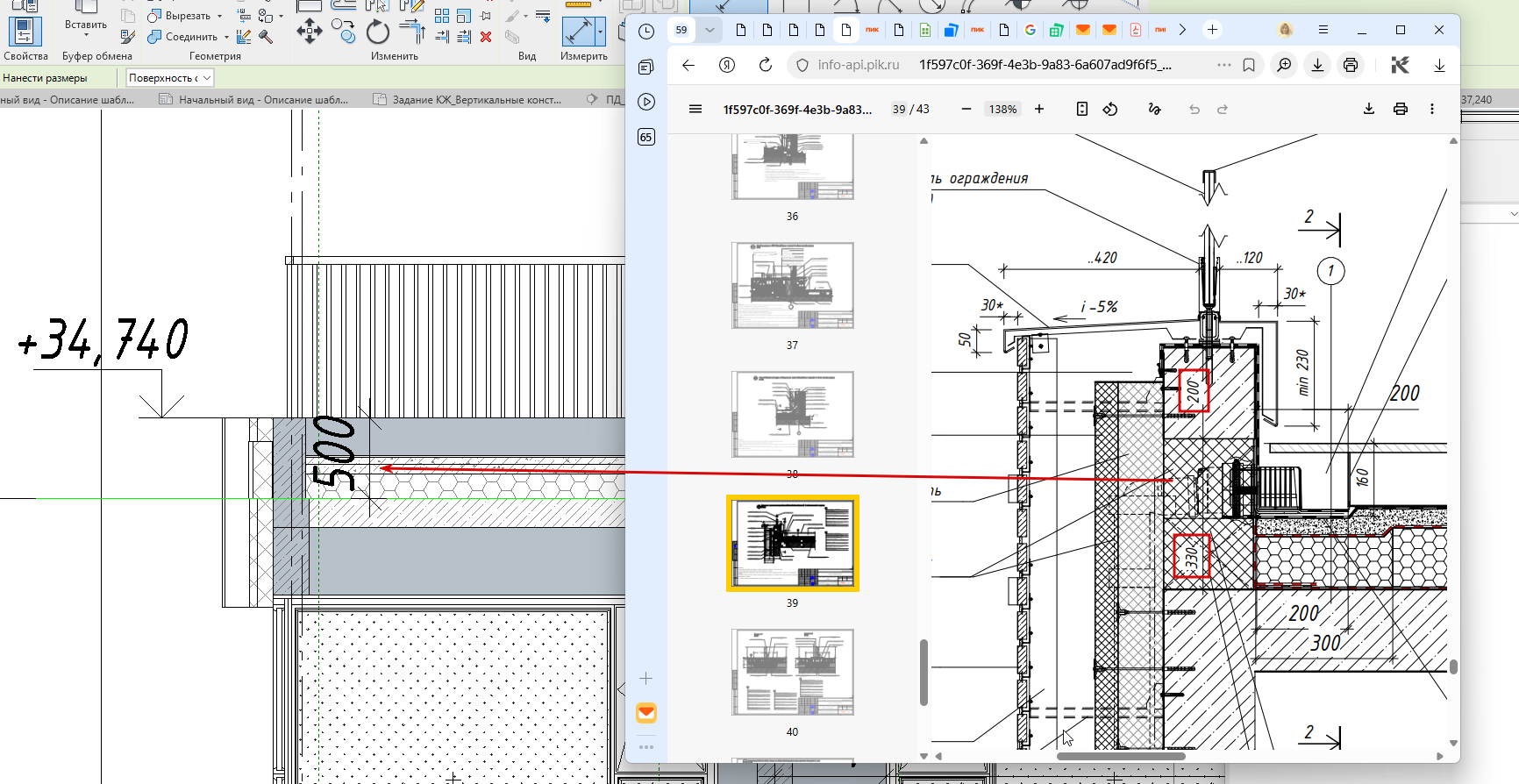The height and width of the screenshot is (784, 1519).
Task: Bookmark the current page in address bar
Action: [1249, 65]
